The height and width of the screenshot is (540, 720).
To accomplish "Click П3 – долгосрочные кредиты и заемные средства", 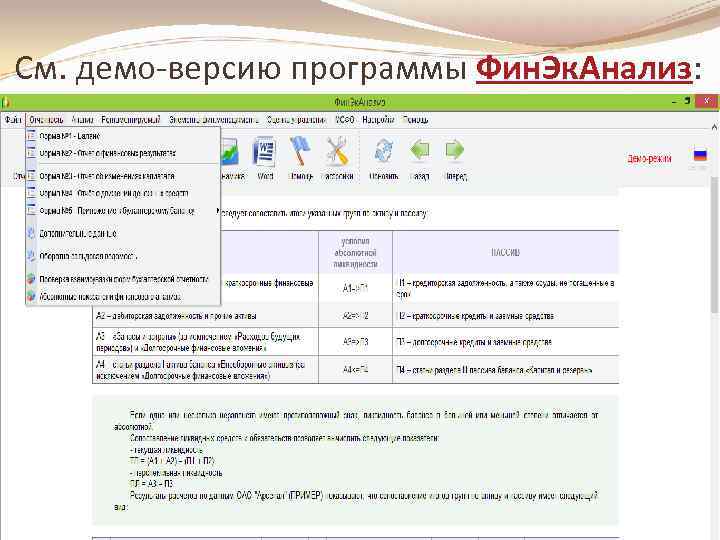I will (506, 342).
